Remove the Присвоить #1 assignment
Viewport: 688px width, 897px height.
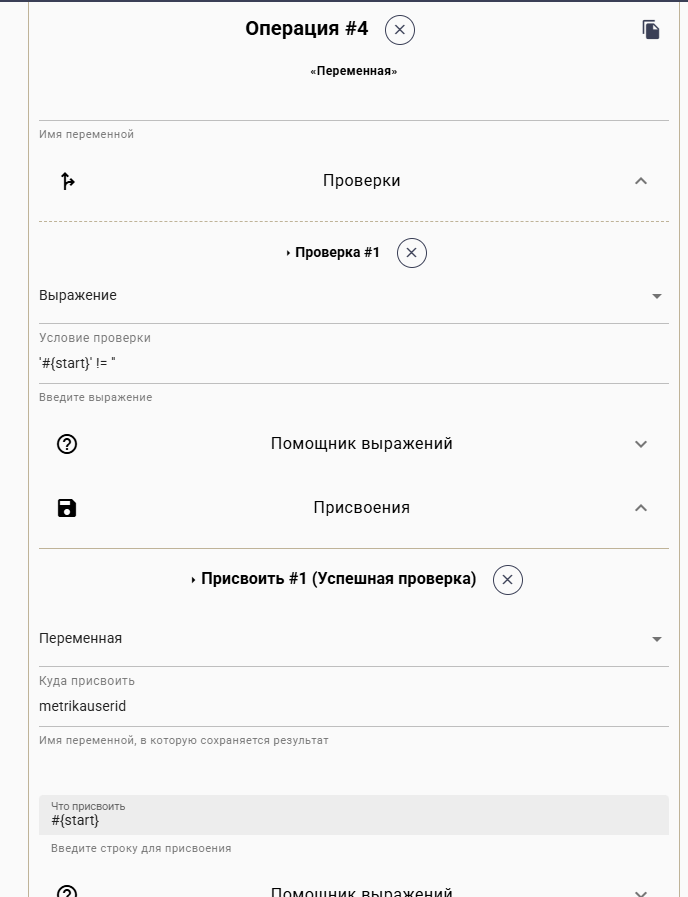[507, 580]
